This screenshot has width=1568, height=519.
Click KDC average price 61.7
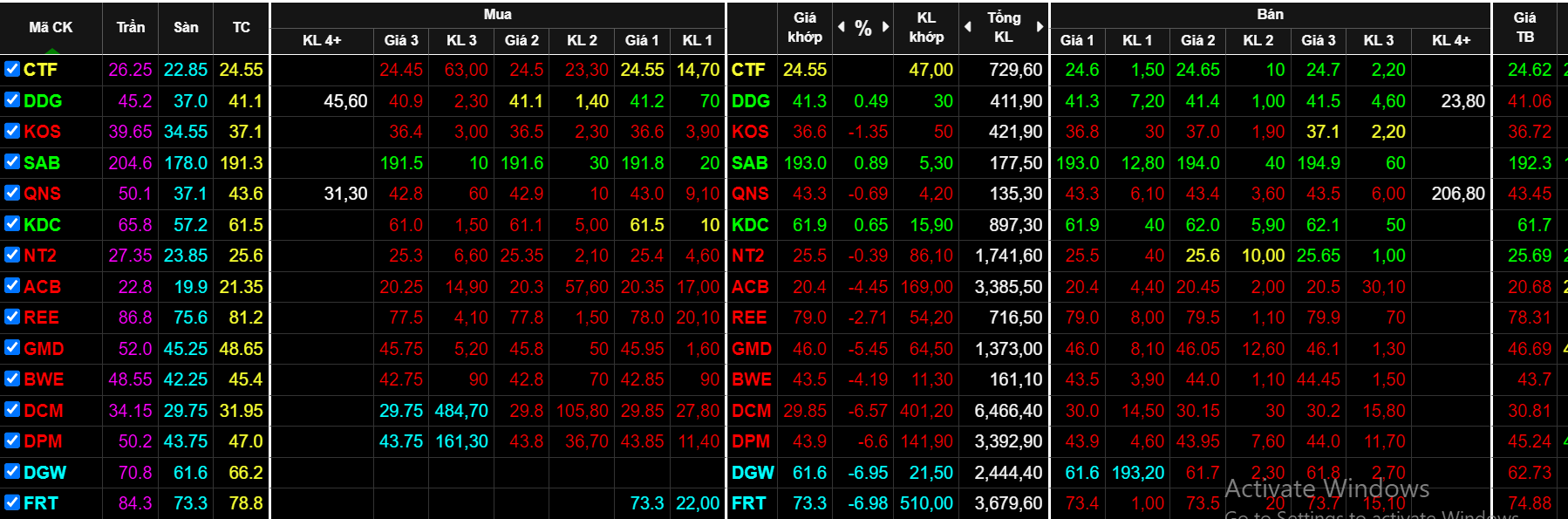1534,224
